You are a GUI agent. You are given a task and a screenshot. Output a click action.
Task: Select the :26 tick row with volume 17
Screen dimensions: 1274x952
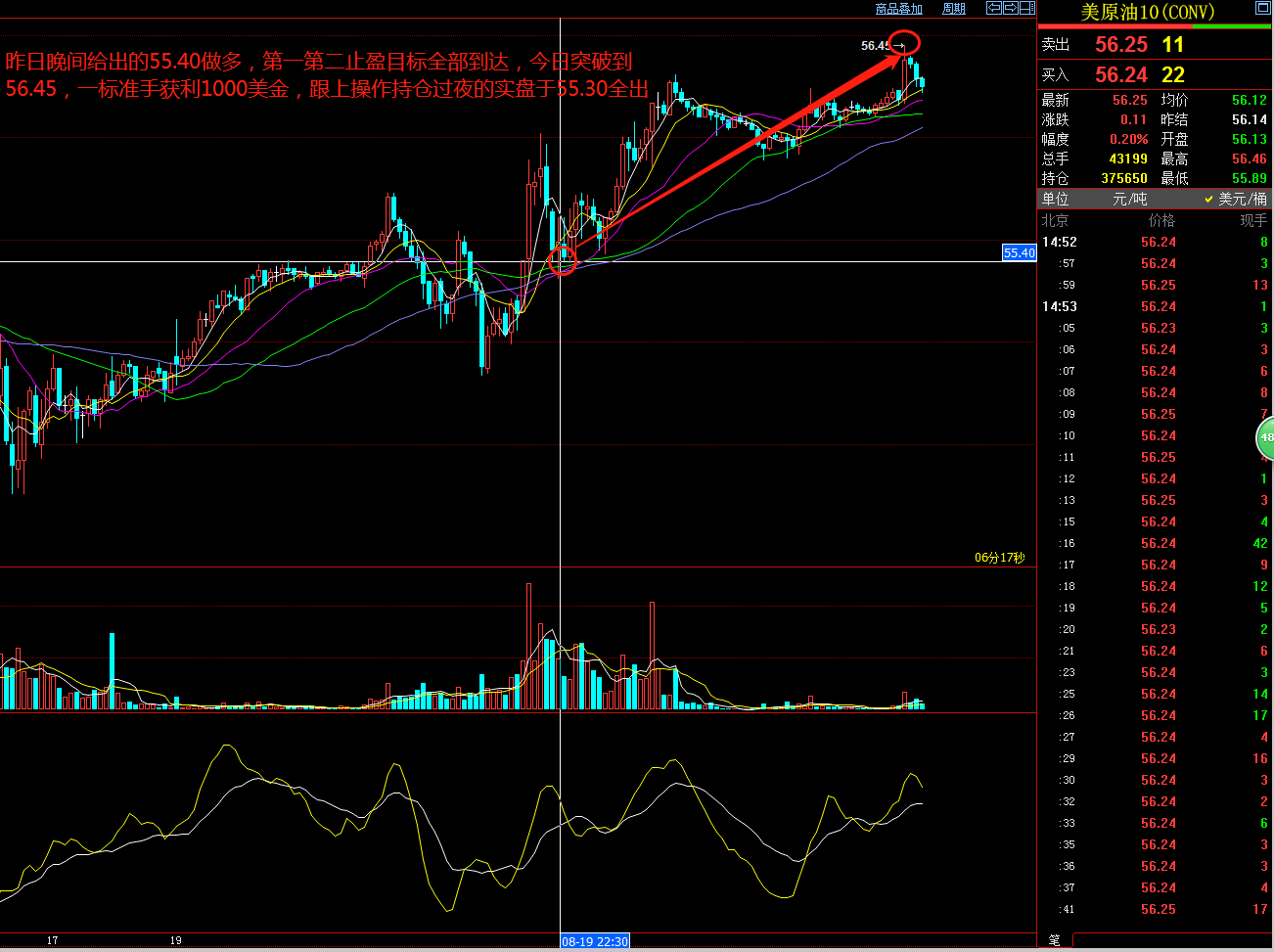point(1155,715)
